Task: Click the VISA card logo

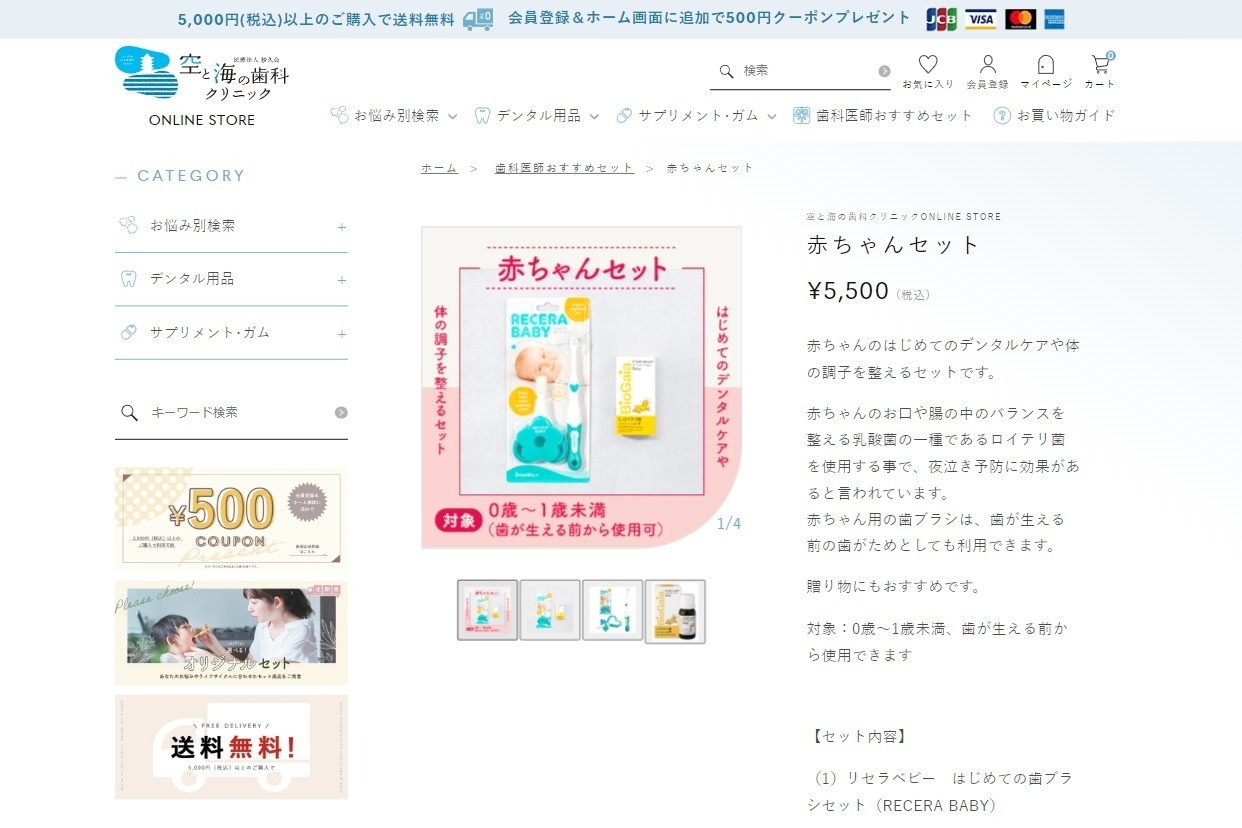Action: coord(981,19)
